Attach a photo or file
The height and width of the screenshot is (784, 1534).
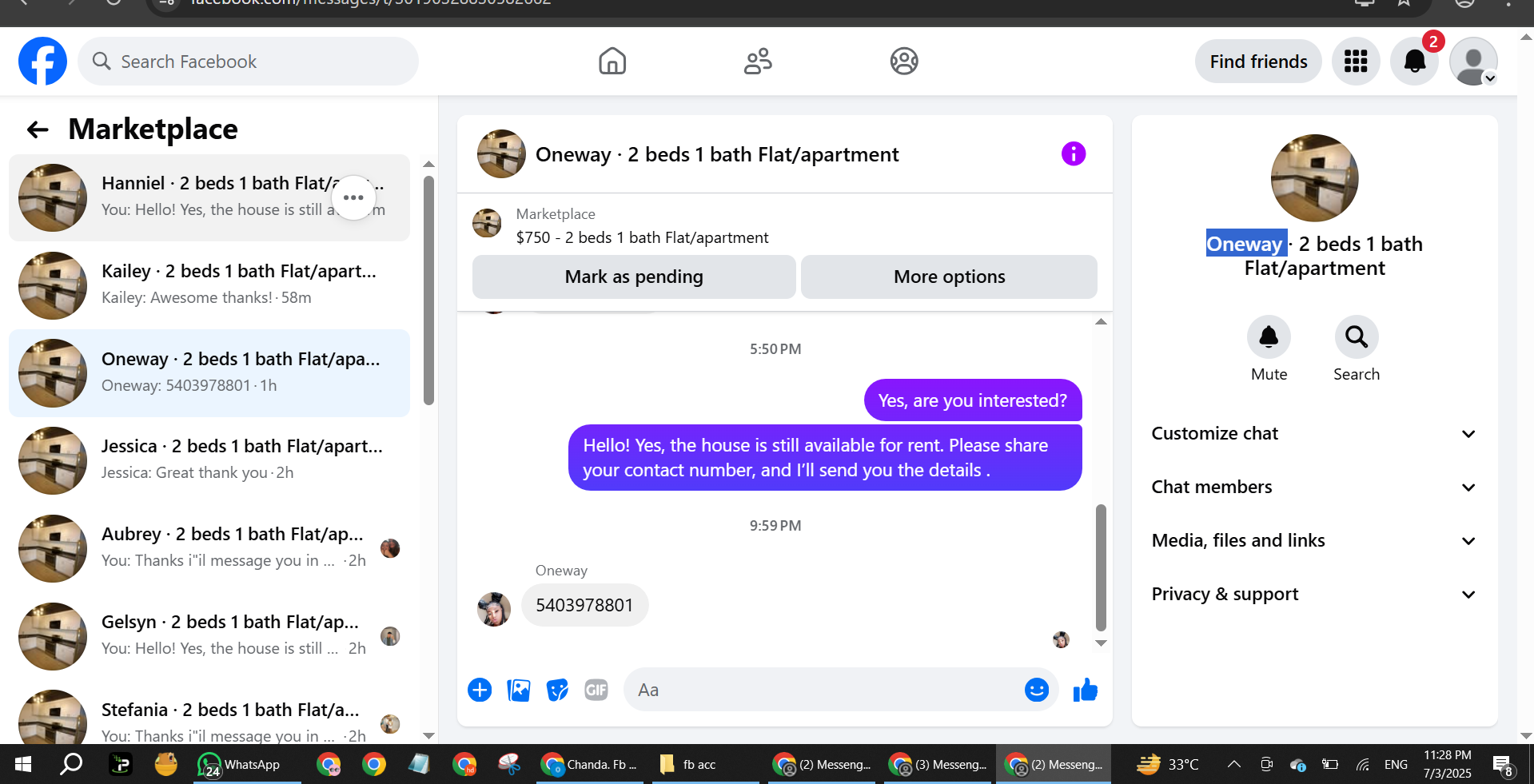pyautogui.click(x=519, y=690)
